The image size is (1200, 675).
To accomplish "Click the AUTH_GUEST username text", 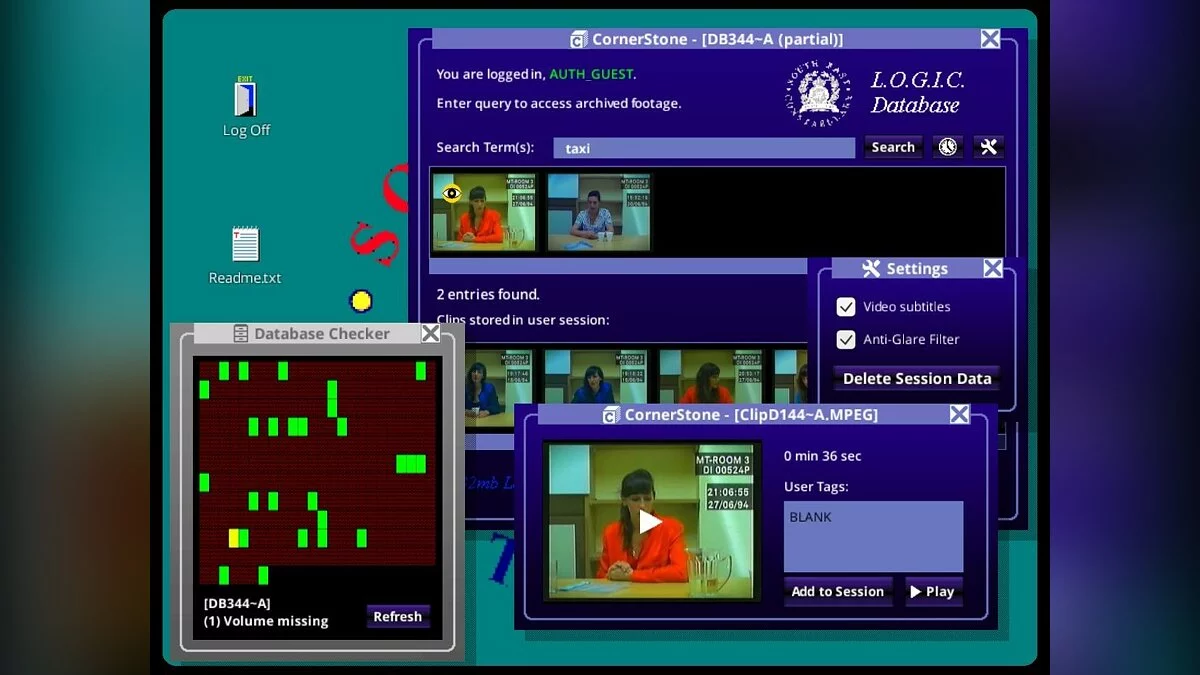I will (x=591, y=74).
